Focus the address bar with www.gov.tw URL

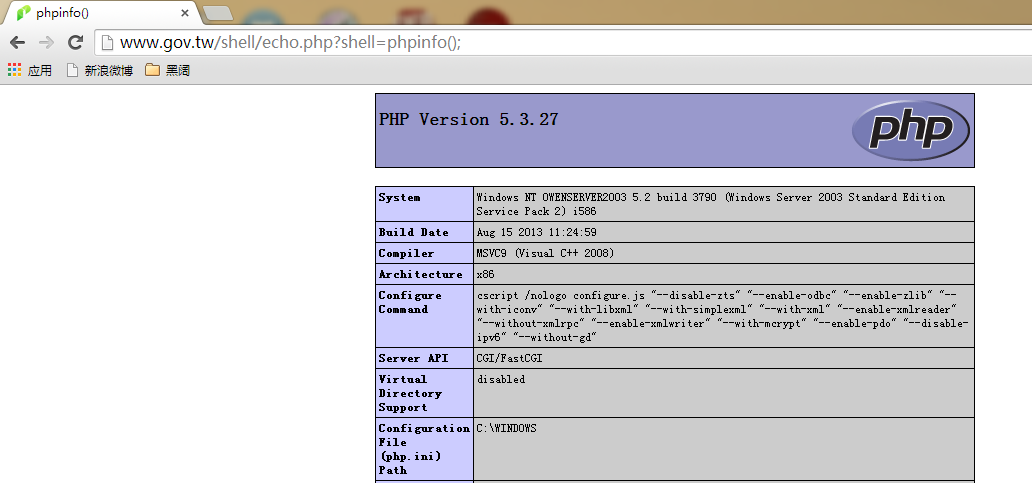[x=566, y=43]
